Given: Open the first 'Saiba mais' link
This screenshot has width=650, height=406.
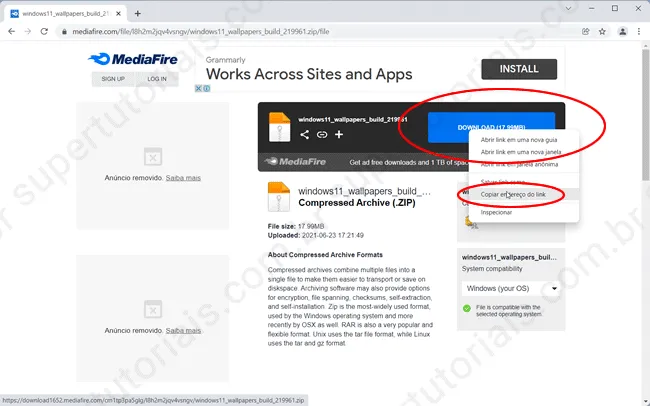Looking at the screenshot, I should (183, 178).
